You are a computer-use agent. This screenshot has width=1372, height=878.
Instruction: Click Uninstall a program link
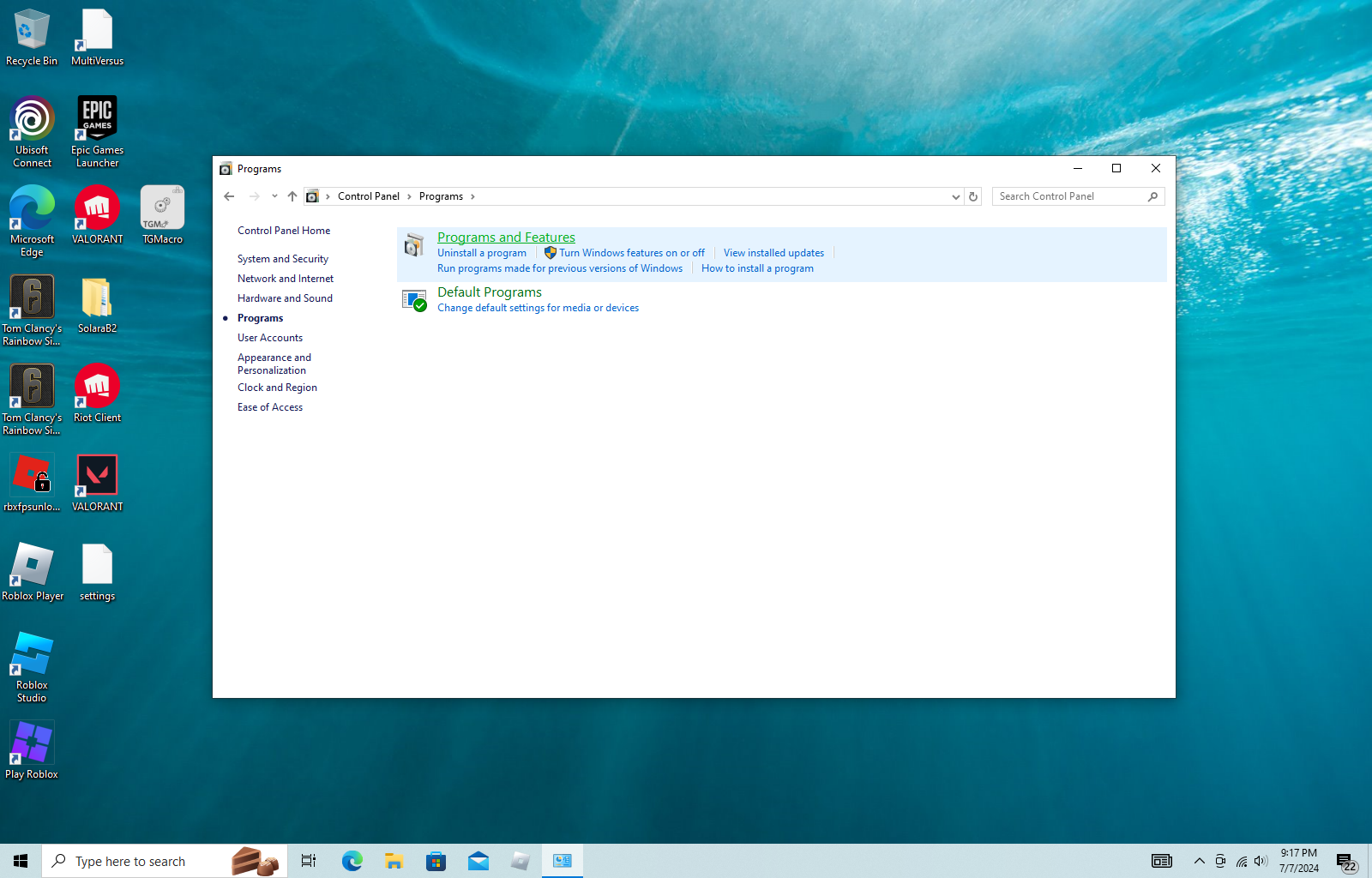tap(482, 253)
